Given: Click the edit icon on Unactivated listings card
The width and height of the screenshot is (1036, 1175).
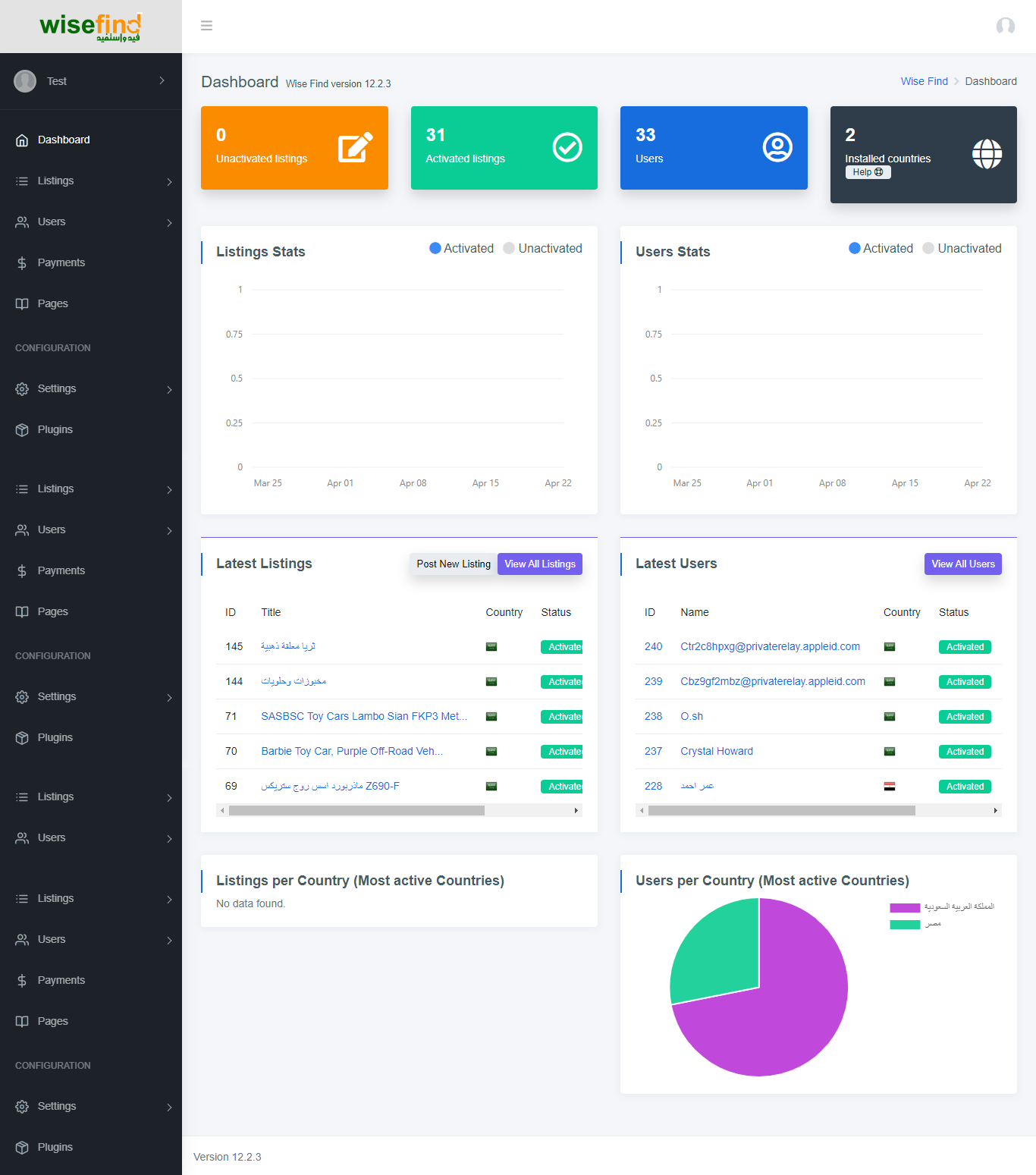Looking at the screenshot, I should point(355,147).
